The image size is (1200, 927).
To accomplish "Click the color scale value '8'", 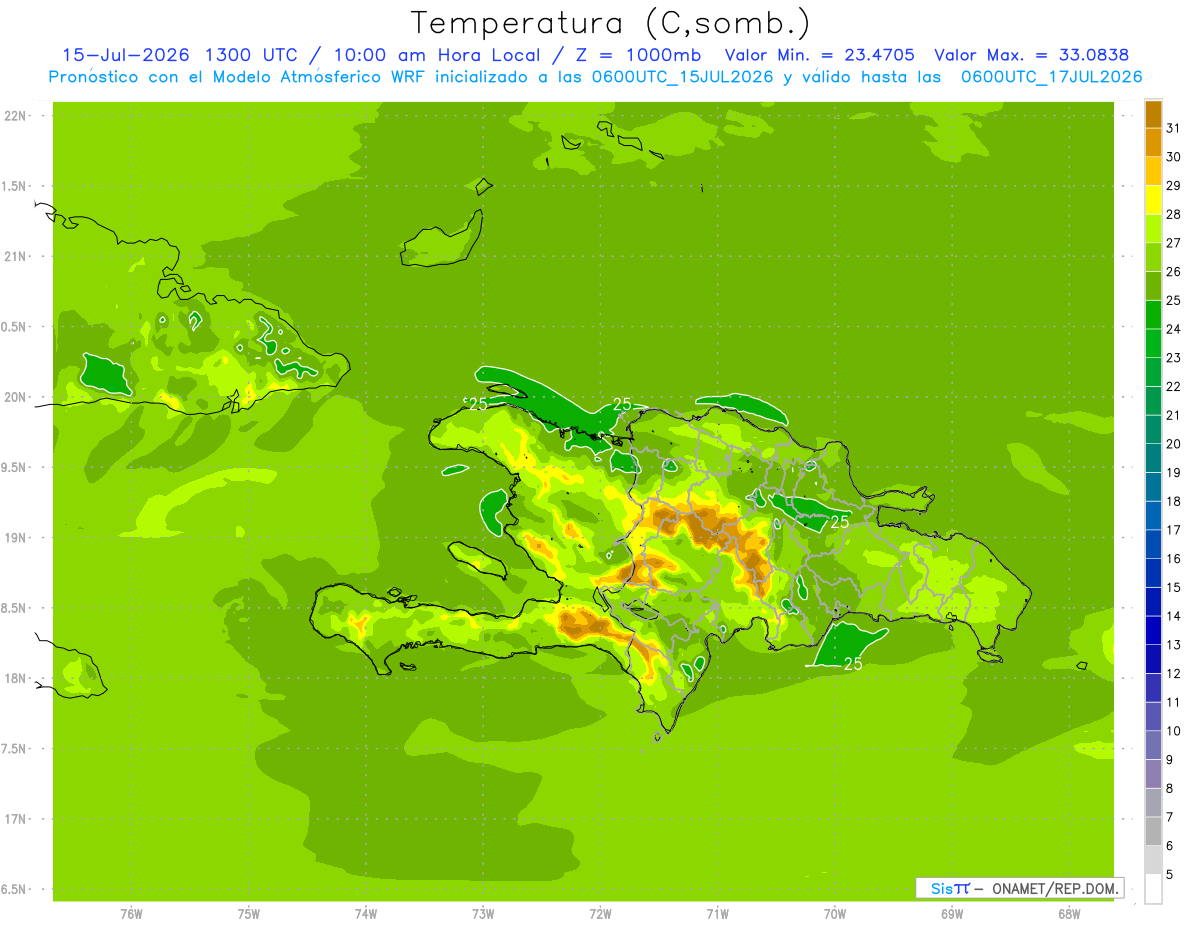I will click(1170, 788).
